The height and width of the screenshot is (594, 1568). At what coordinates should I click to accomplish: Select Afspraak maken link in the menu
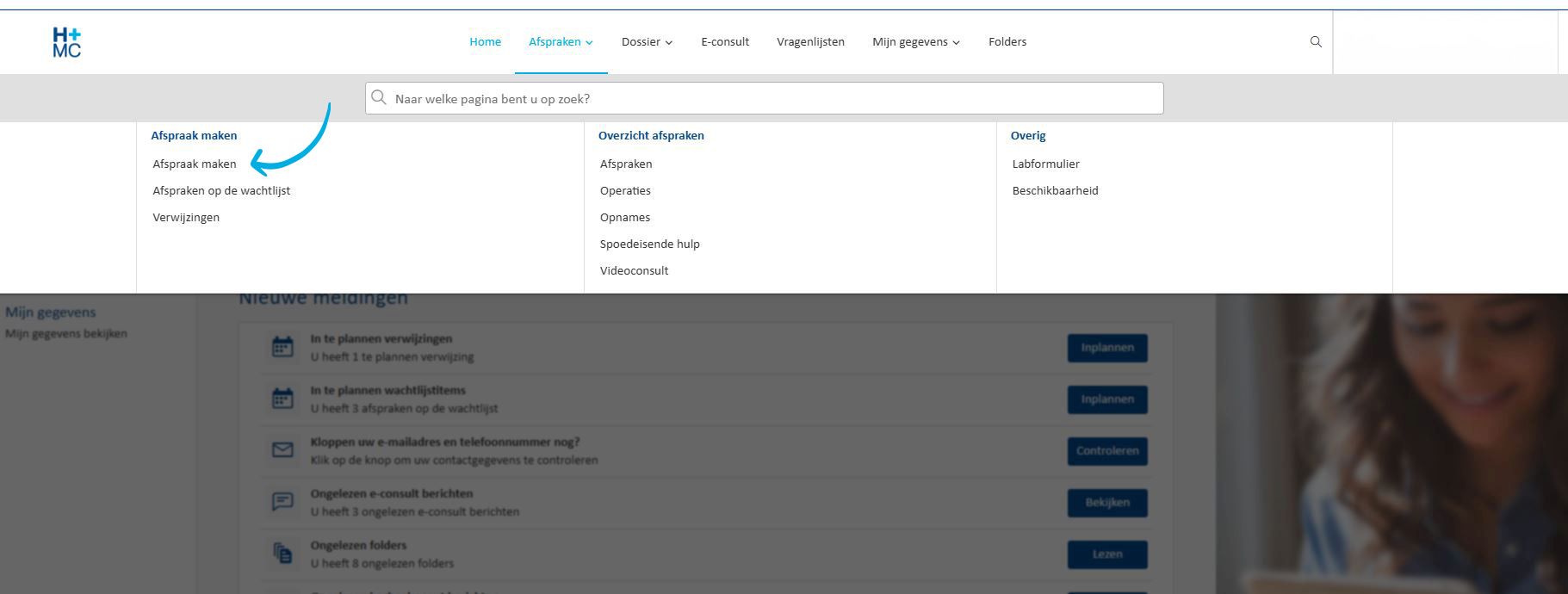tap(195, 164)
